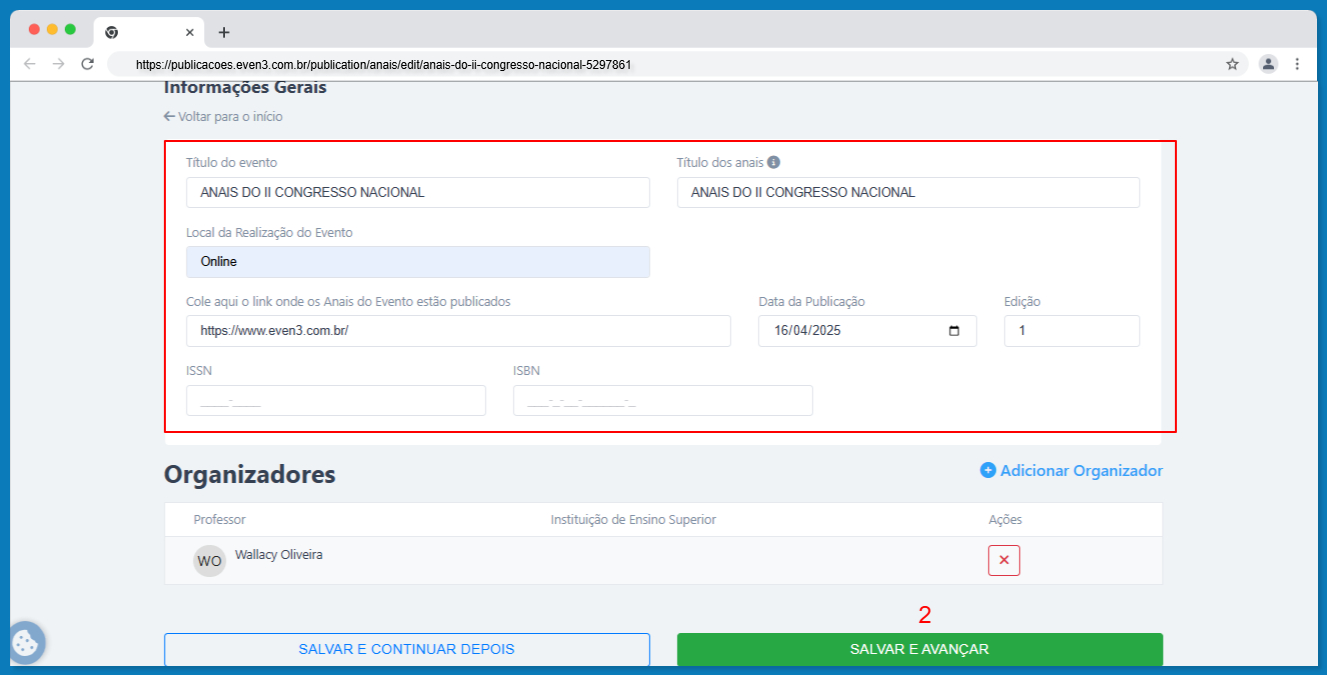
Task: Focus the ISSN input field
Action: [x=336, y=400]
